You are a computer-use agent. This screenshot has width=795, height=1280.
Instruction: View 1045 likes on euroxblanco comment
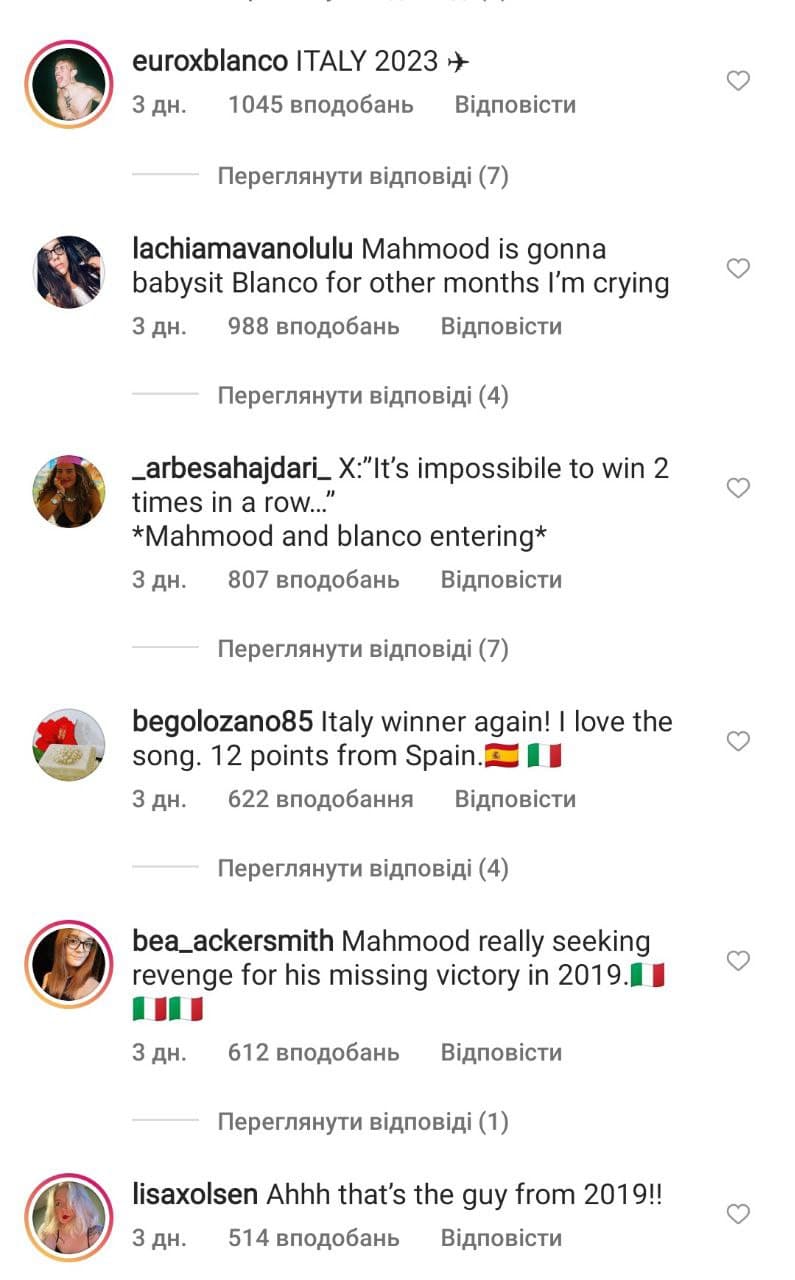(320, 105)
